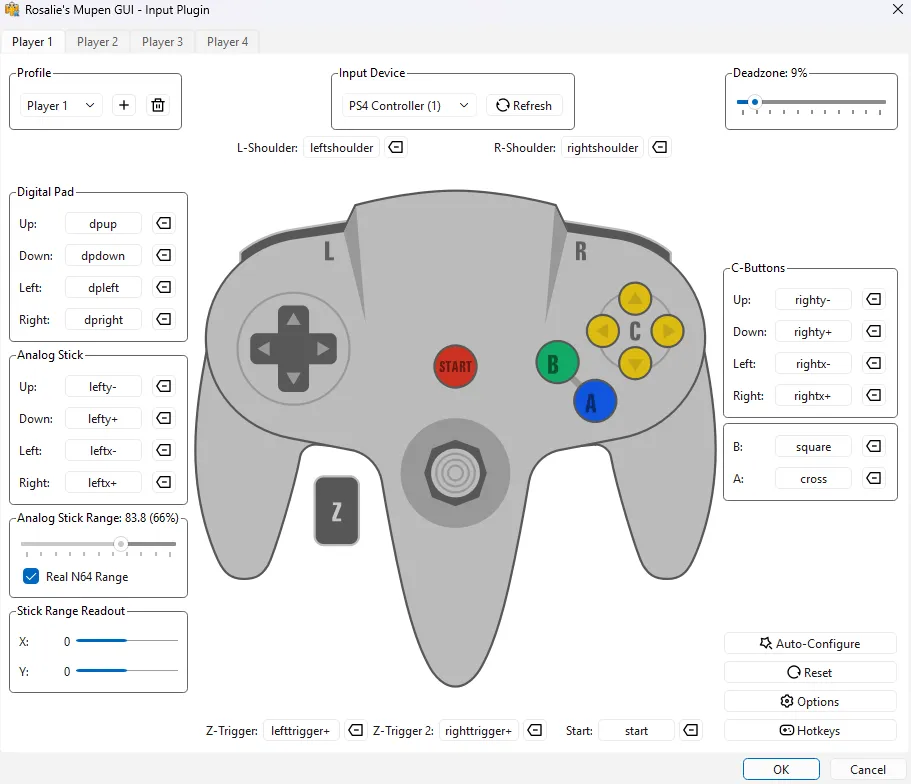
Task: Clear the Digital Pad Down binding icon
Action: [x=164, y=255]
